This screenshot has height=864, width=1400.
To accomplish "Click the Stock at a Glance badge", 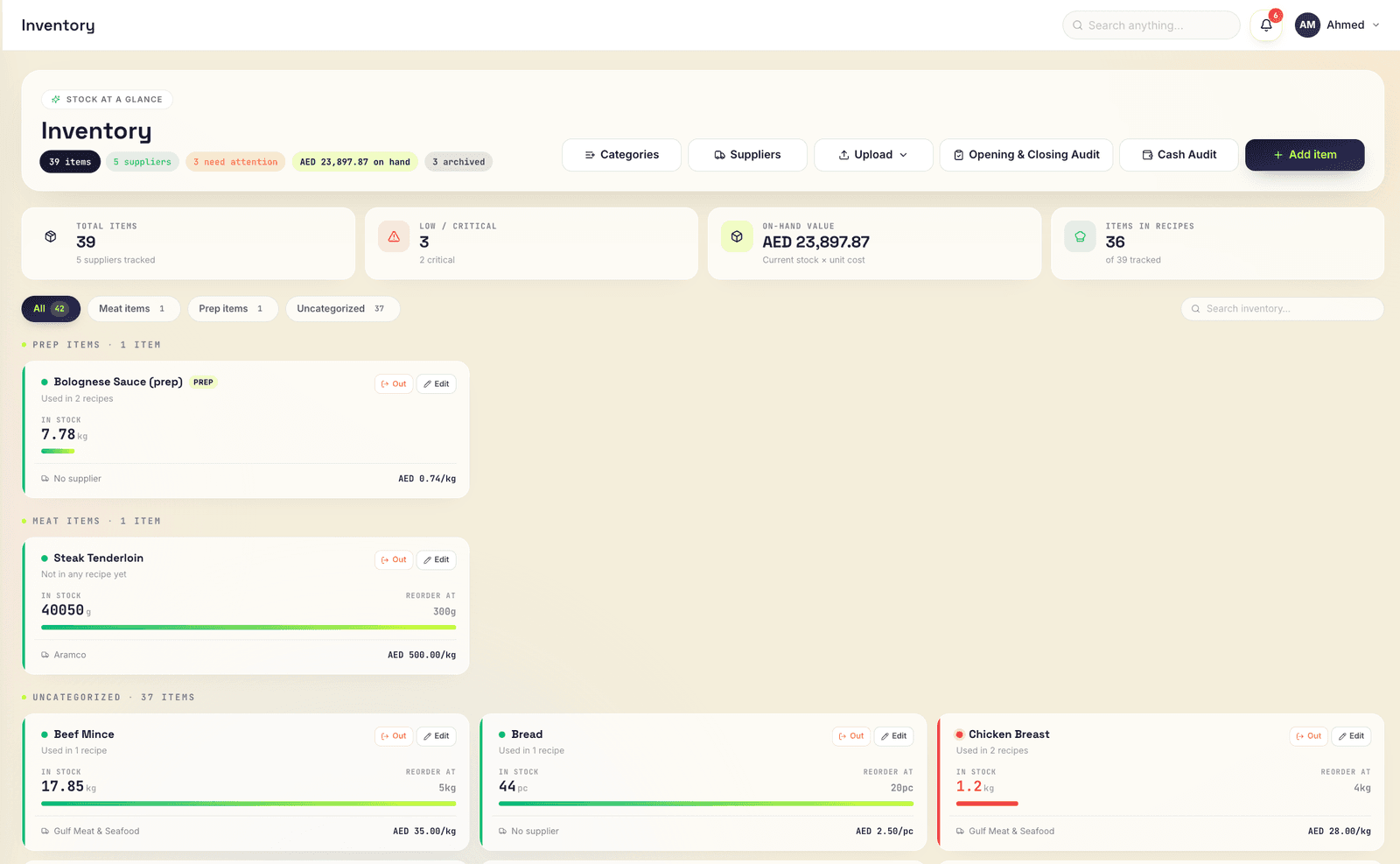I will point(107,100).
